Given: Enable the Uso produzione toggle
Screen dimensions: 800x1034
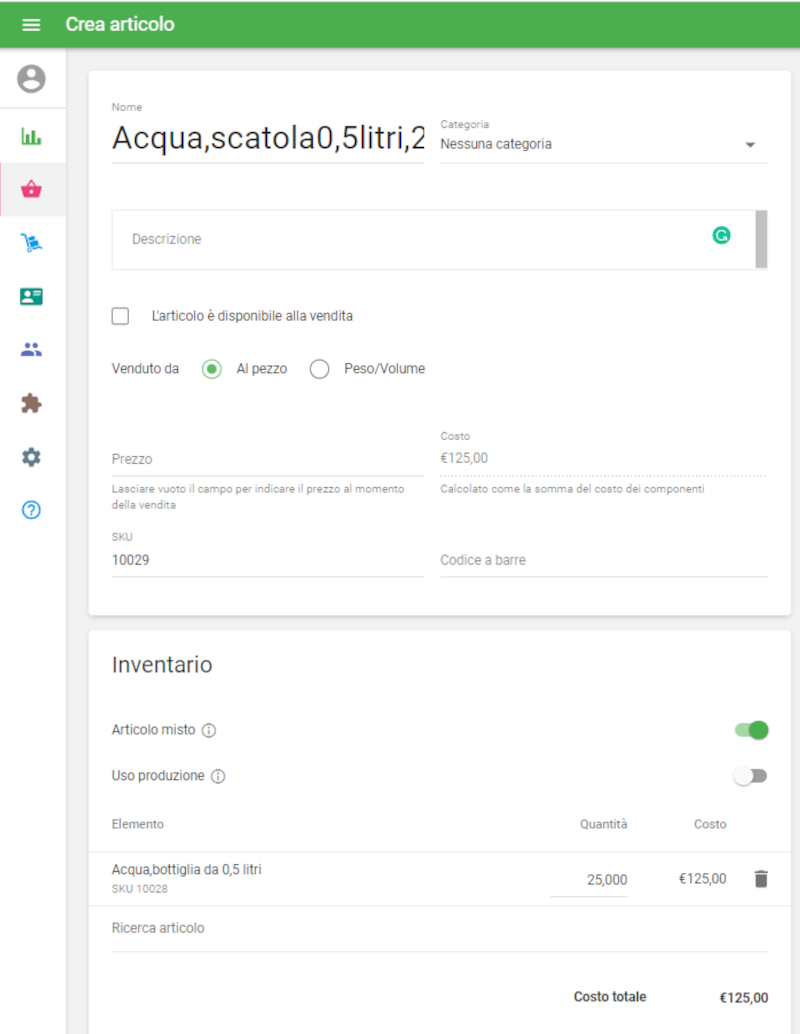Looking at the screenshot, I should coord(750,775).
